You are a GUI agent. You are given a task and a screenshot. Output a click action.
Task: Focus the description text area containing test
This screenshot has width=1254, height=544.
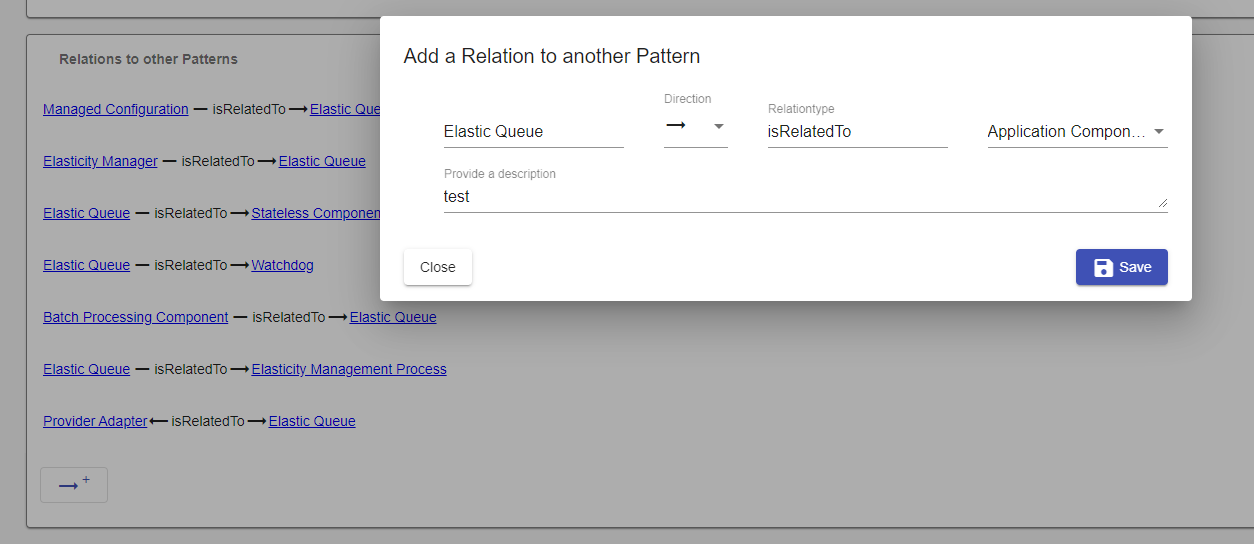[x=805, y=197]
